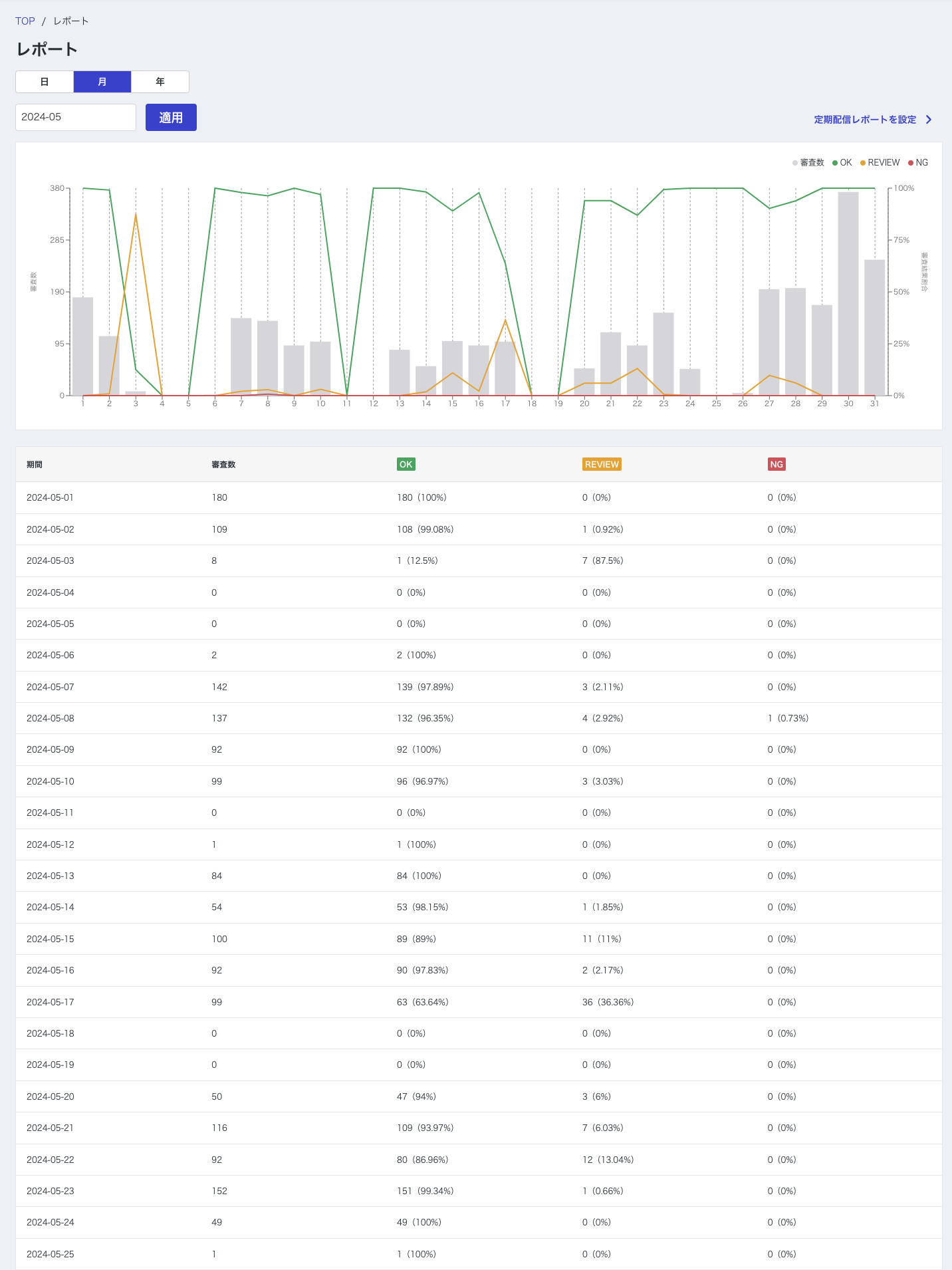Open the 定期配信レポートを設定 link
Screen dimensions: 952x1270
tap(865, 120)
